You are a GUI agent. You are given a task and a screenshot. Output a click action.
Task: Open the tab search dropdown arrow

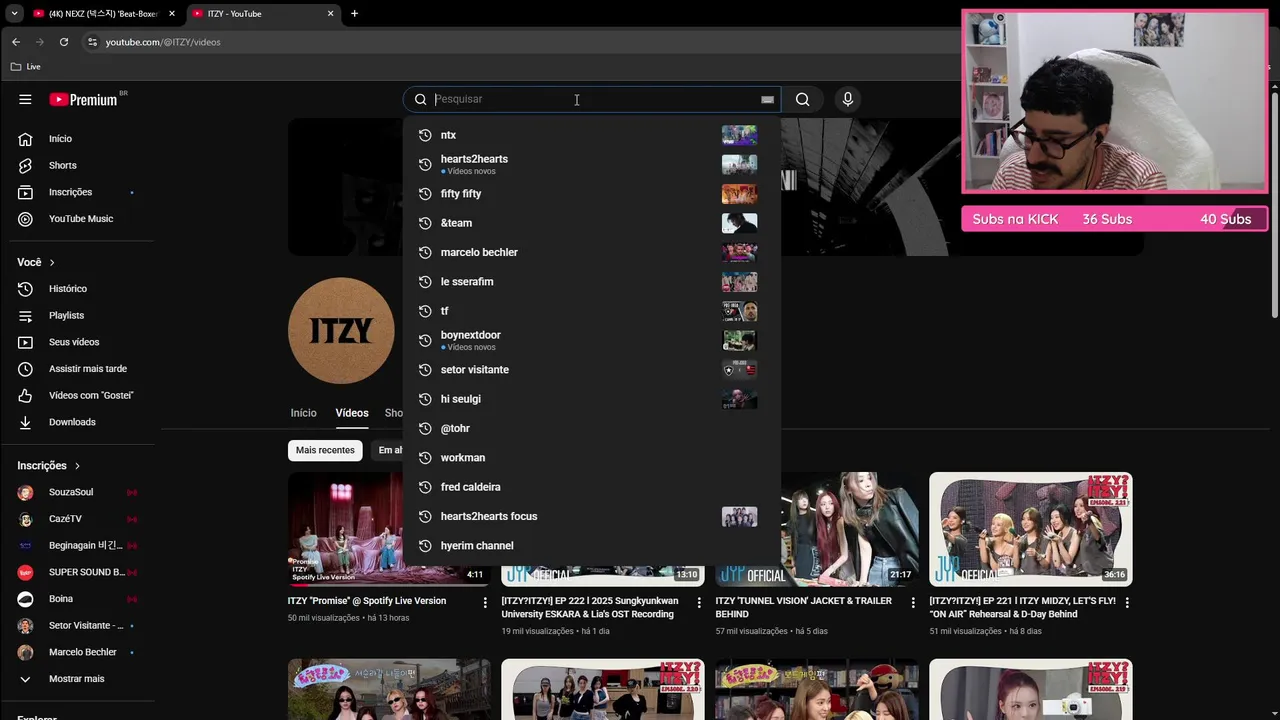[14, 14]
